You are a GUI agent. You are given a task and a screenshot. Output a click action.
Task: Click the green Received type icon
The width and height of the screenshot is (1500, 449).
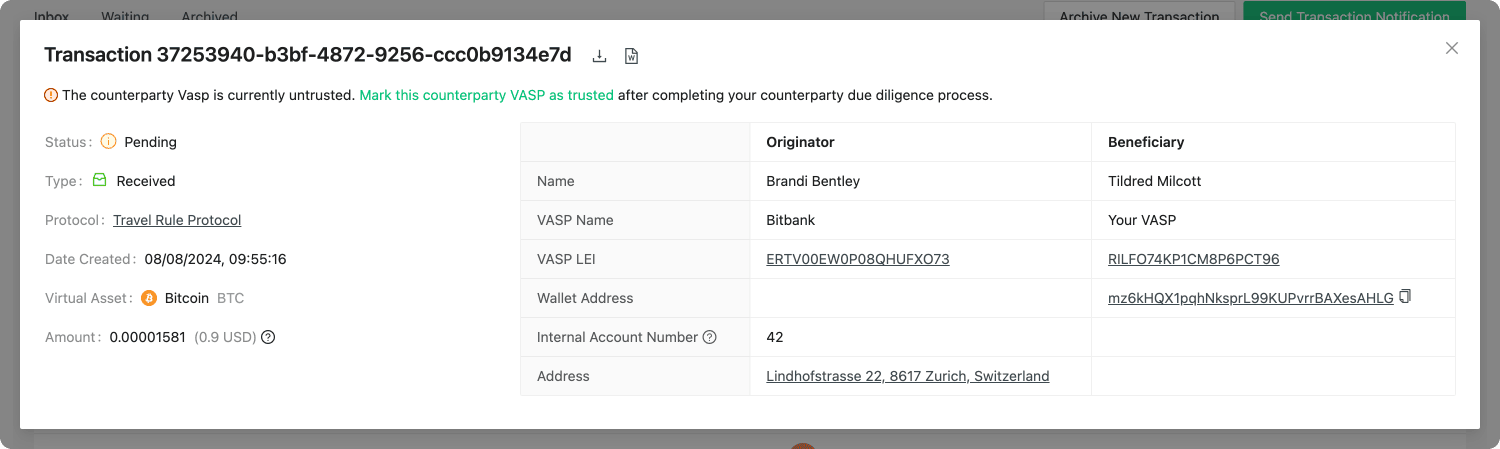pyautogui.click(x=100, y=181)
